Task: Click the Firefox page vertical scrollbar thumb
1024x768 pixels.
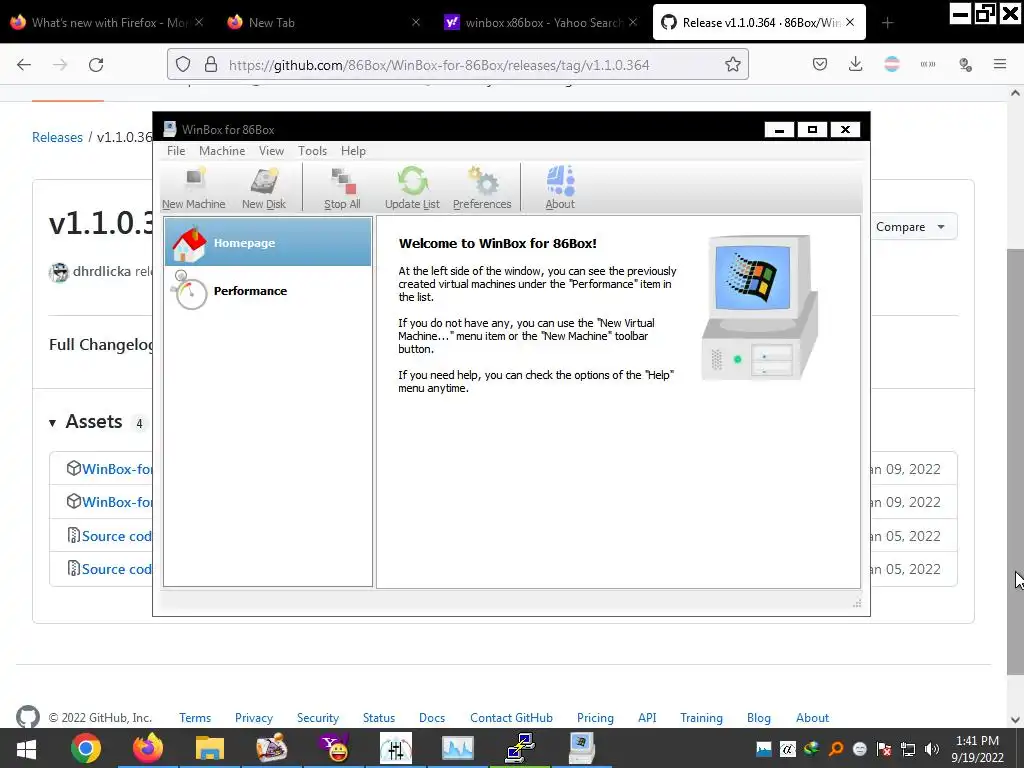Action: click(x=1015, y=461)
